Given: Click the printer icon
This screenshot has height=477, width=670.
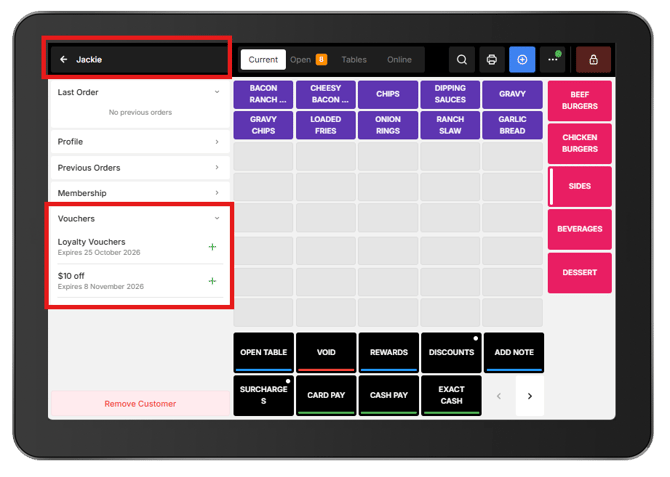Looking at the screenshot, I should [x=492, y=59].
